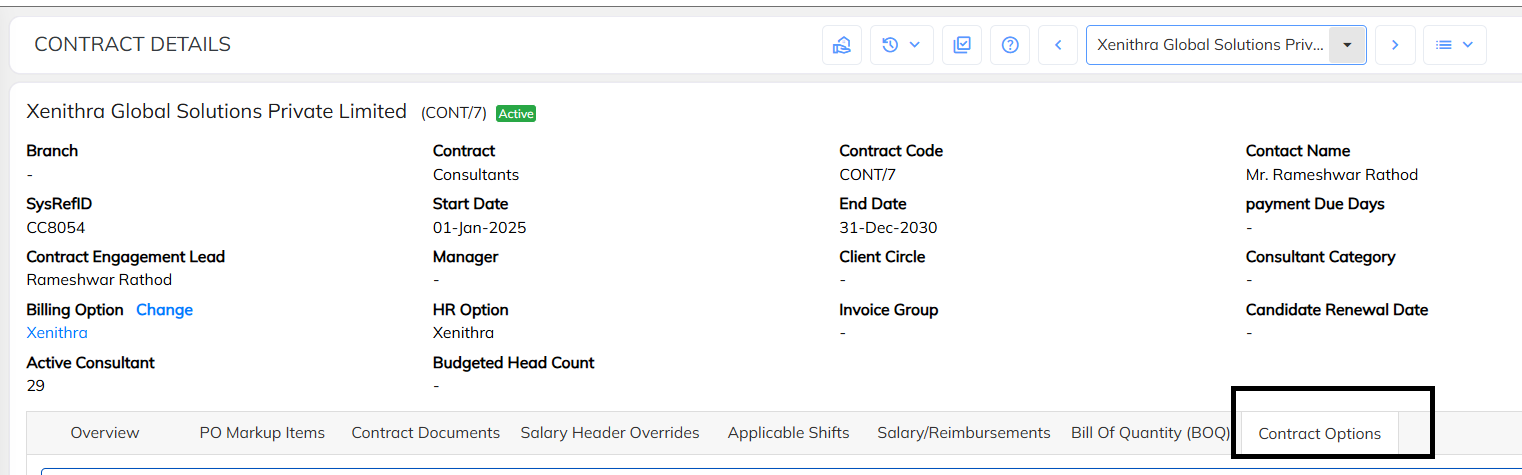
Task: Select the Contract Options tab
Action: point(1319,434)
